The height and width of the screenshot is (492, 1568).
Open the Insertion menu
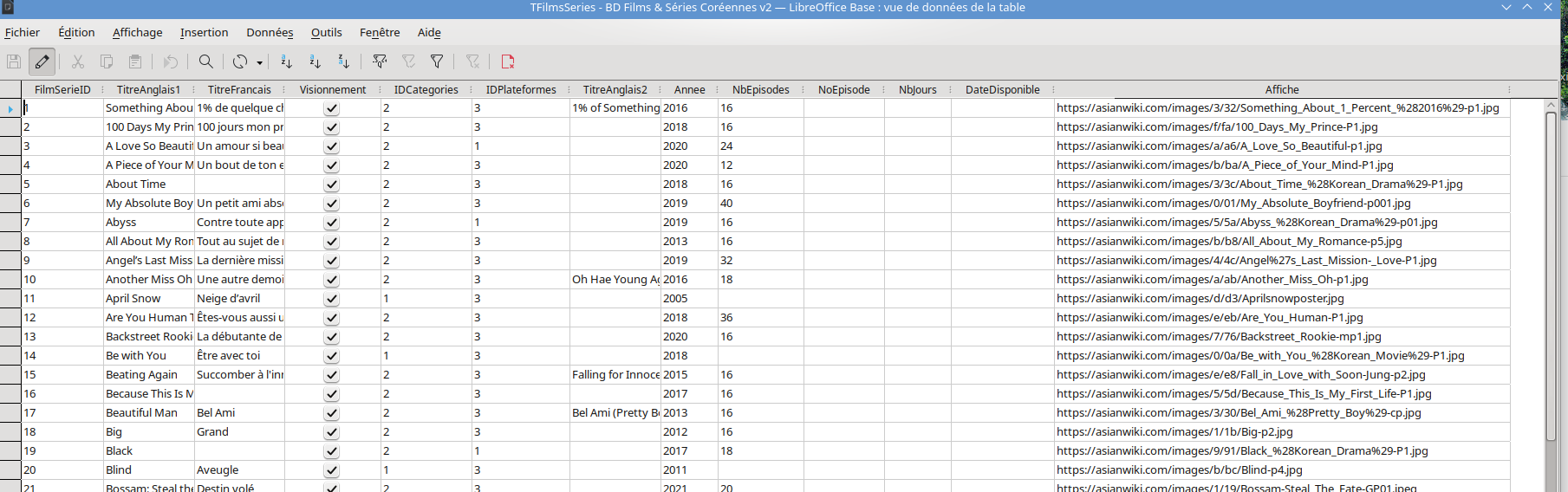coord(204,32)
